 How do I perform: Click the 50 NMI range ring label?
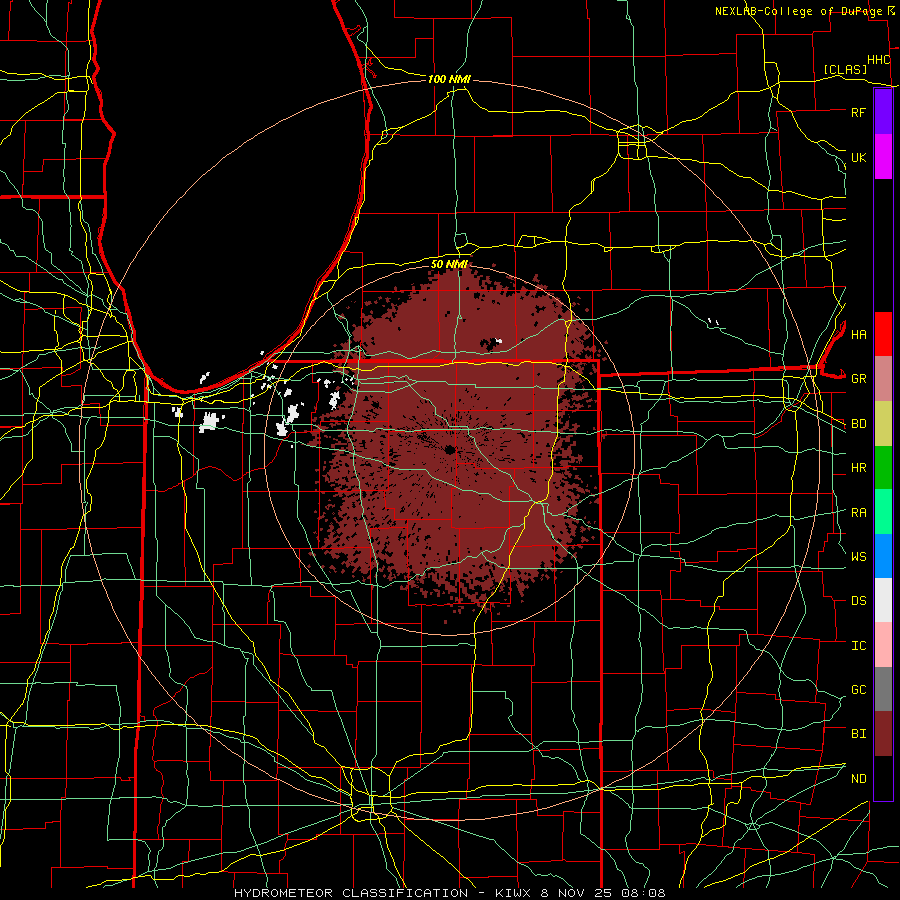(x=449, y=264)
